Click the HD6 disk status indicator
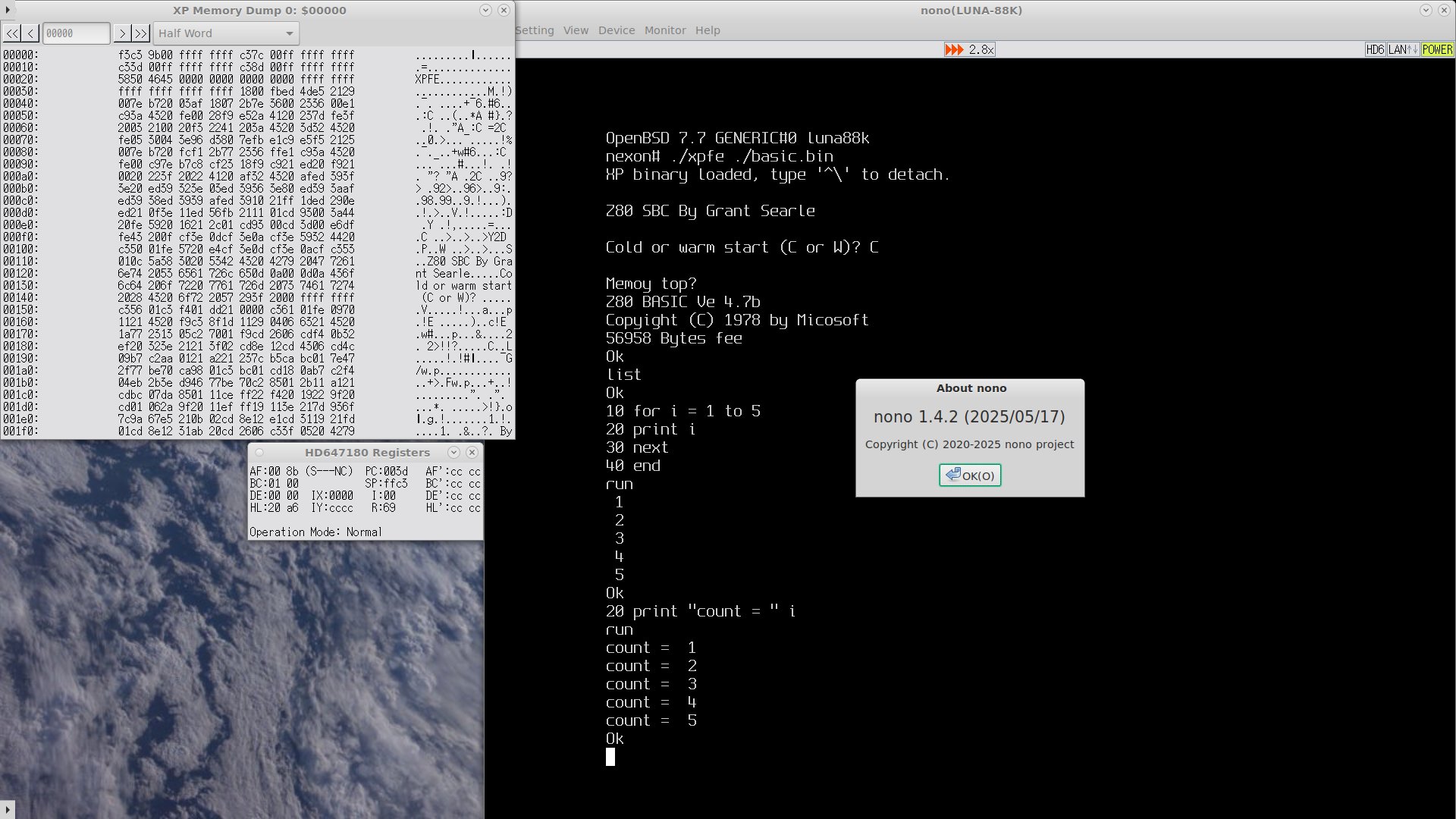1456x819 pixels. (x=1374, y=49)
